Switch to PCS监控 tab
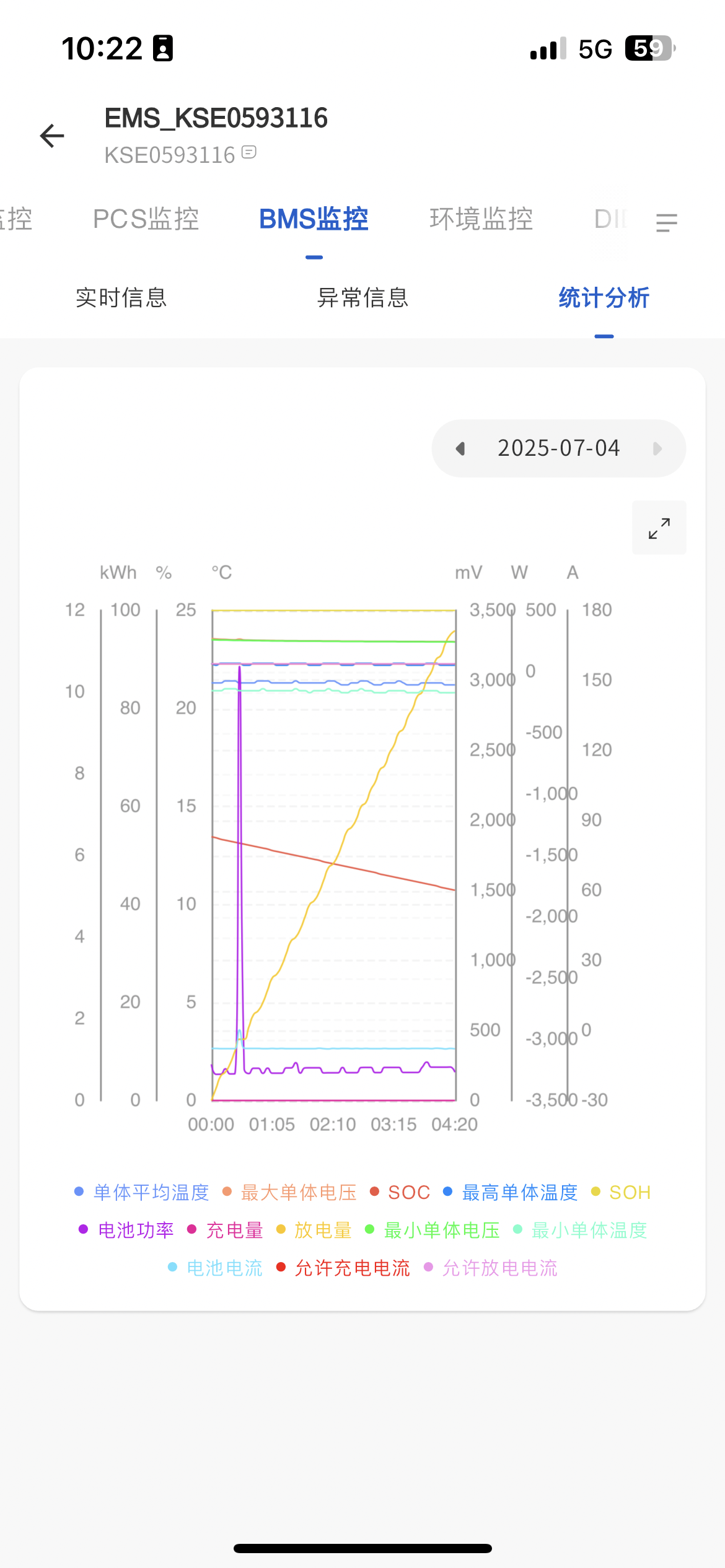The width and height of the screenshot is (725, 1568). point(146,219)
